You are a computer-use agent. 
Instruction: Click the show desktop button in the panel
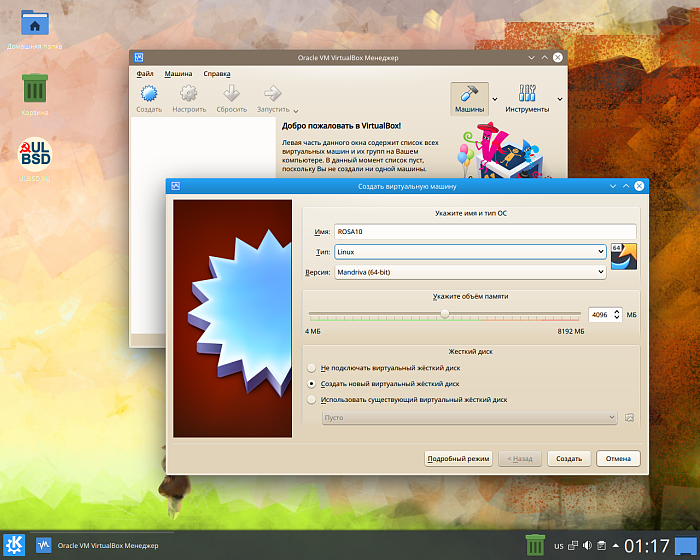[686, 545]
